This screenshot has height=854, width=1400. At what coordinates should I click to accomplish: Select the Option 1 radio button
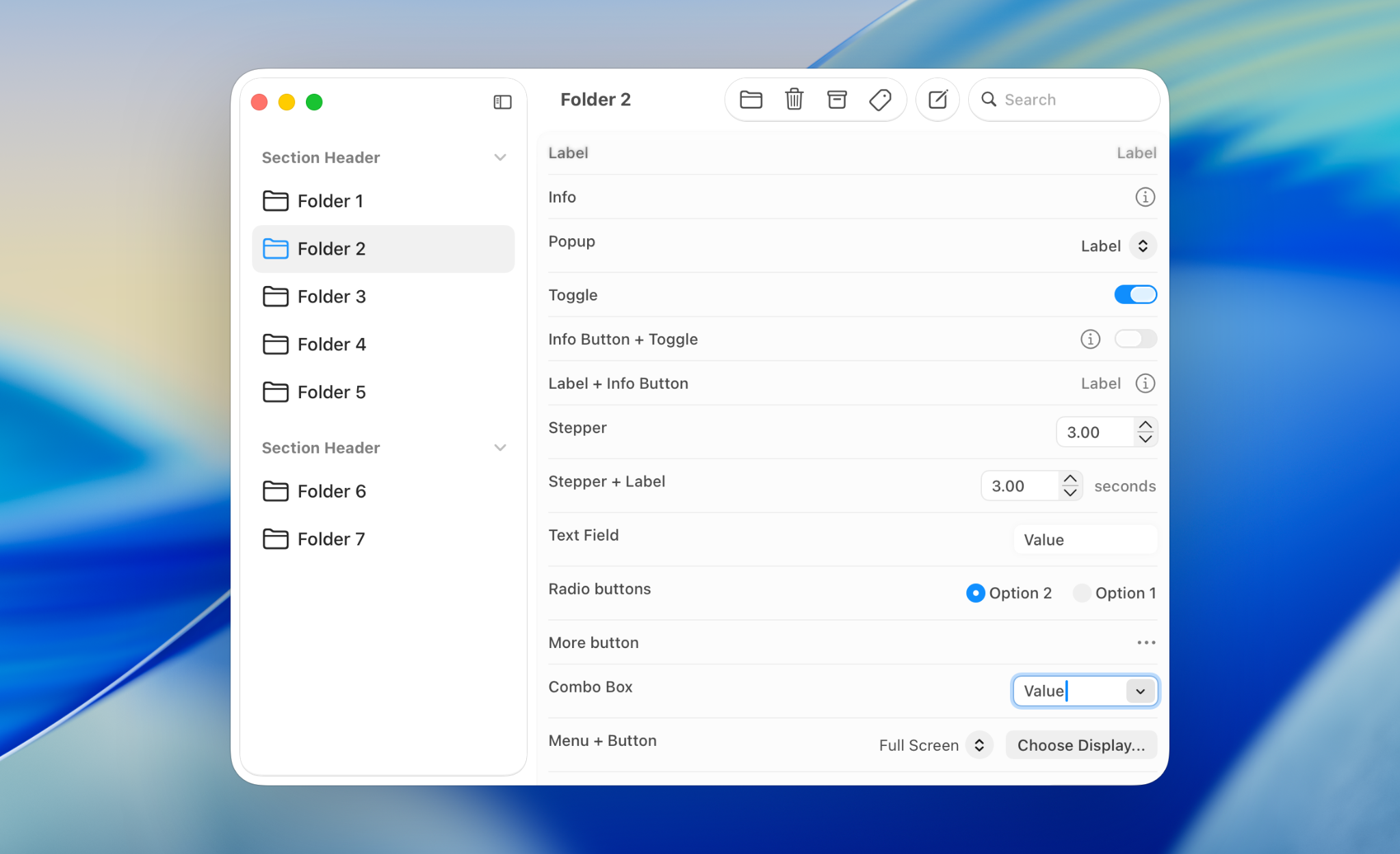point(1082,593)
